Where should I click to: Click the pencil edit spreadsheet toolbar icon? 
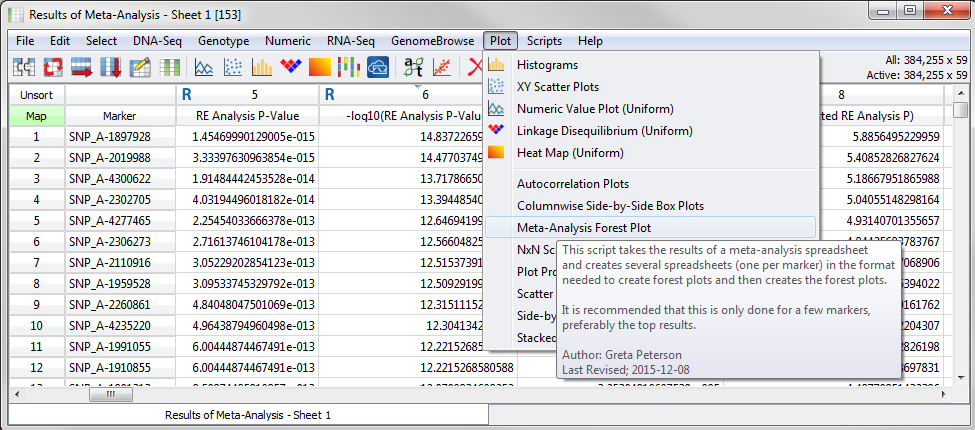pos(140,68)
